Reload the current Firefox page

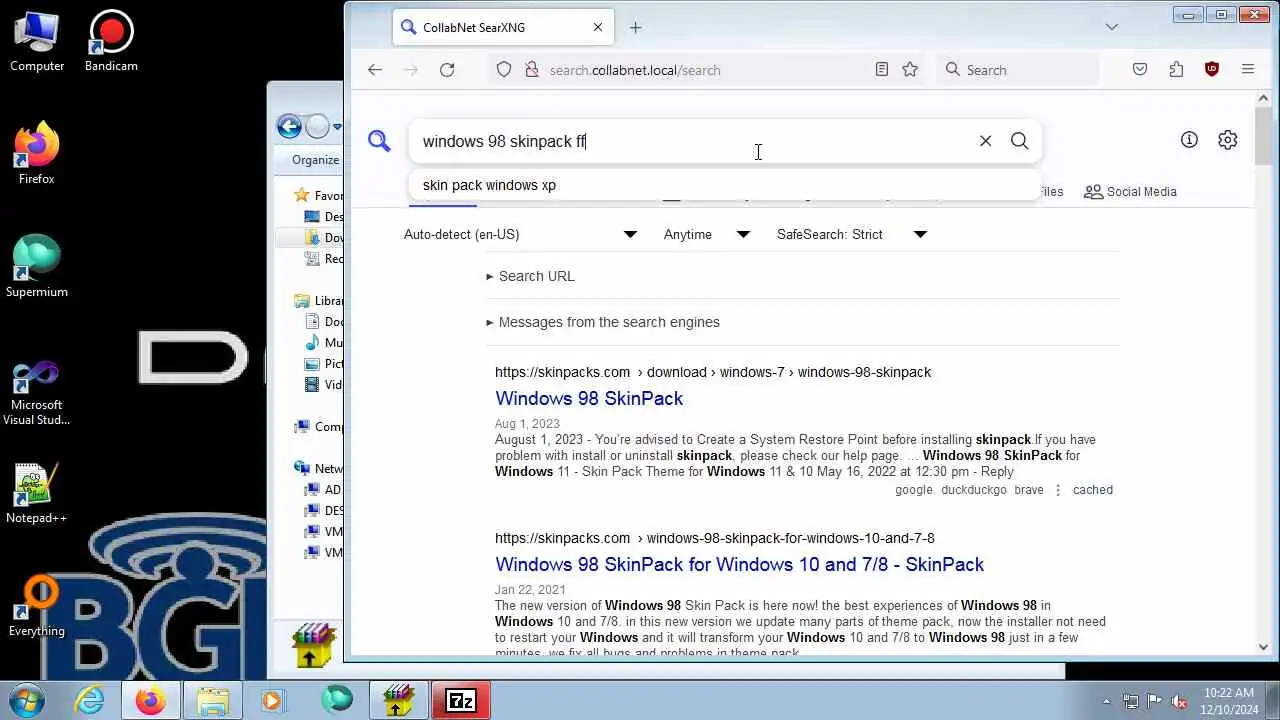pyautogui.click(x=447, y=70)
